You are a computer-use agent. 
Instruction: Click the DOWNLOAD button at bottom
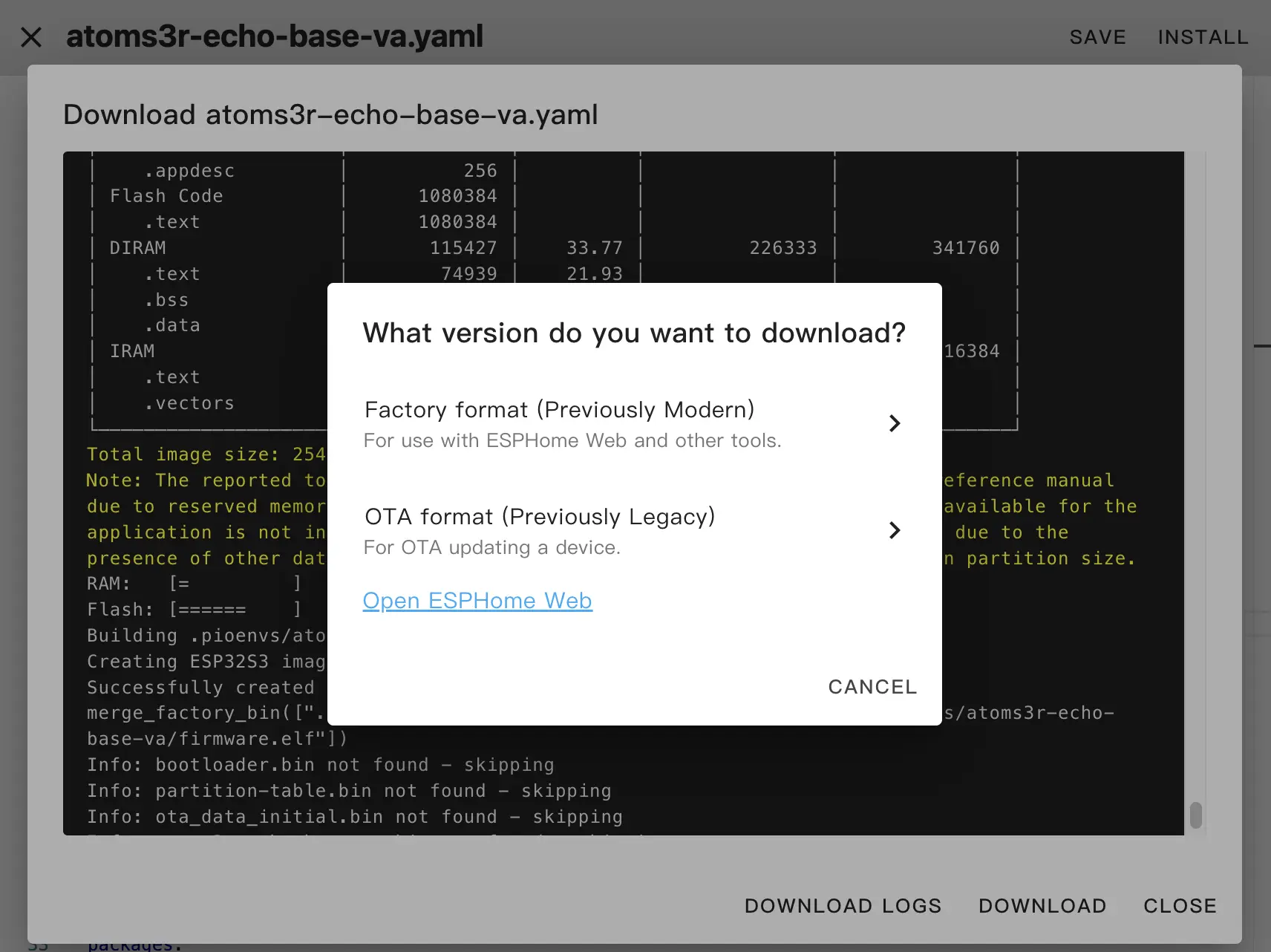(1042, 905)
